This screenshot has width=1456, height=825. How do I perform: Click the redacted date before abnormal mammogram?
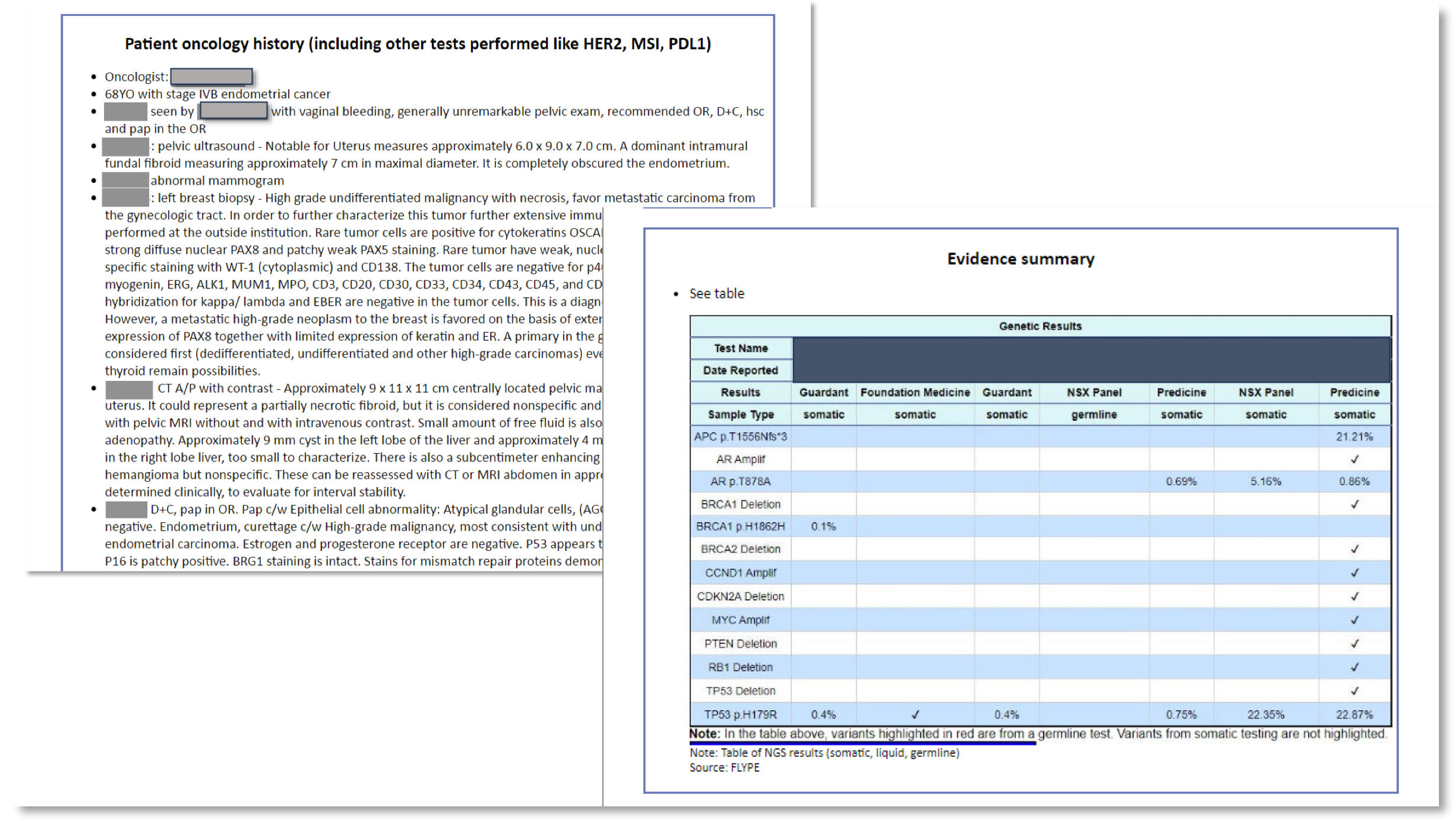(x=125, y=180)
